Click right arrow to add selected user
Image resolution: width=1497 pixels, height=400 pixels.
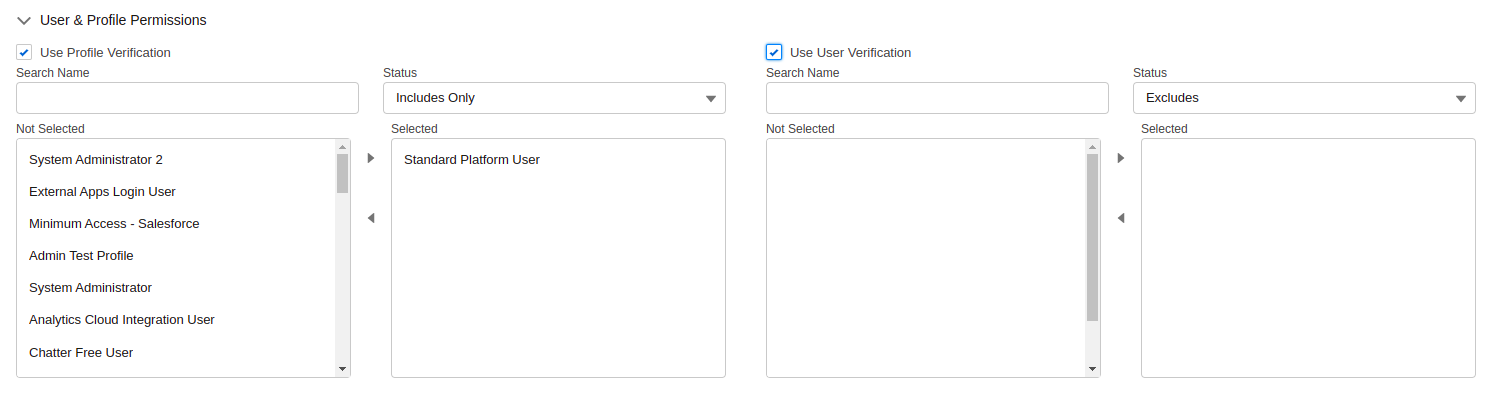click(x=1121, y=158)
